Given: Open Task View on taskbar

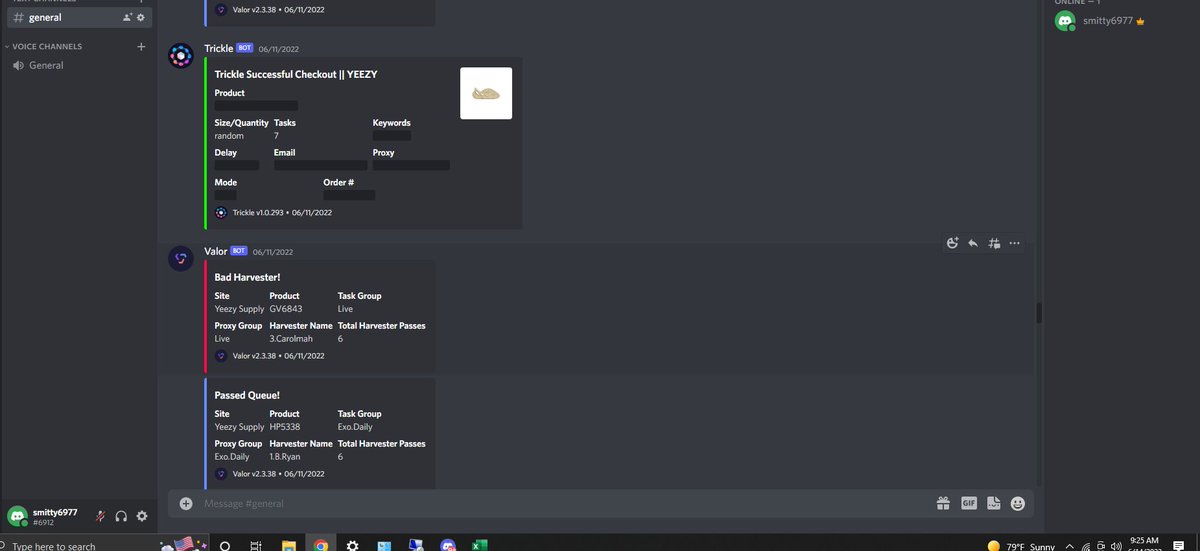Looking at the screenshot, I should pyautogui.click(x=256, y=546).
